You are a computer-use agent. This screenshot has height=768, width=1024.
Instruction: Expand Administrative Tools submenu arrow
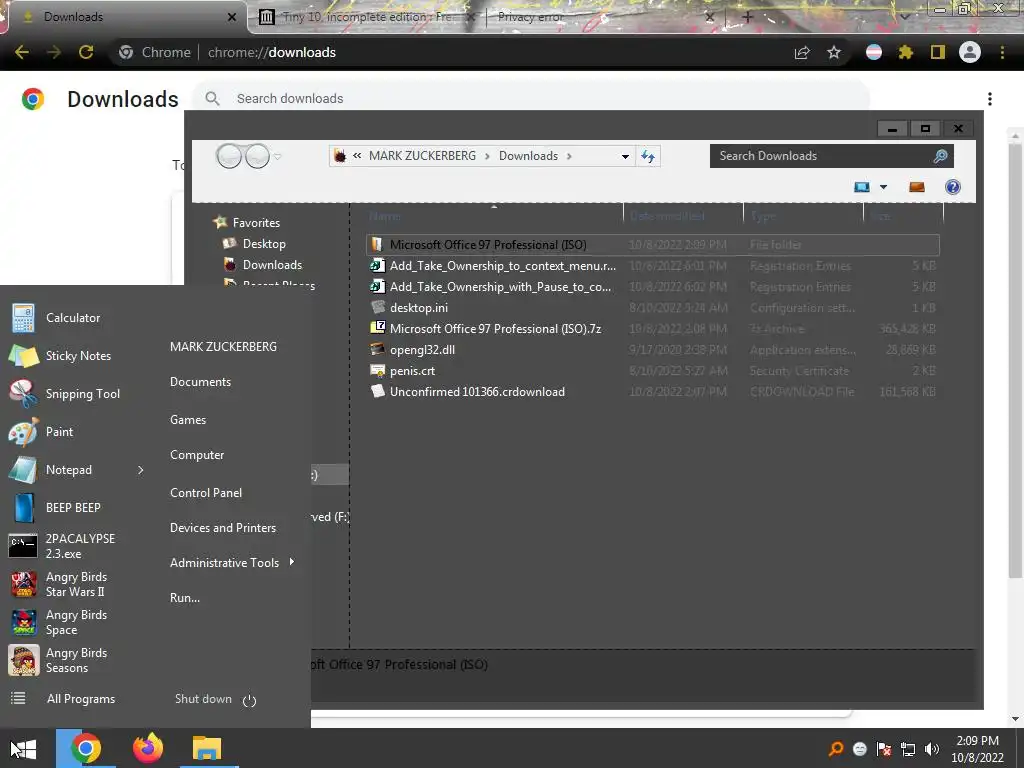click(x=291, y=562)
